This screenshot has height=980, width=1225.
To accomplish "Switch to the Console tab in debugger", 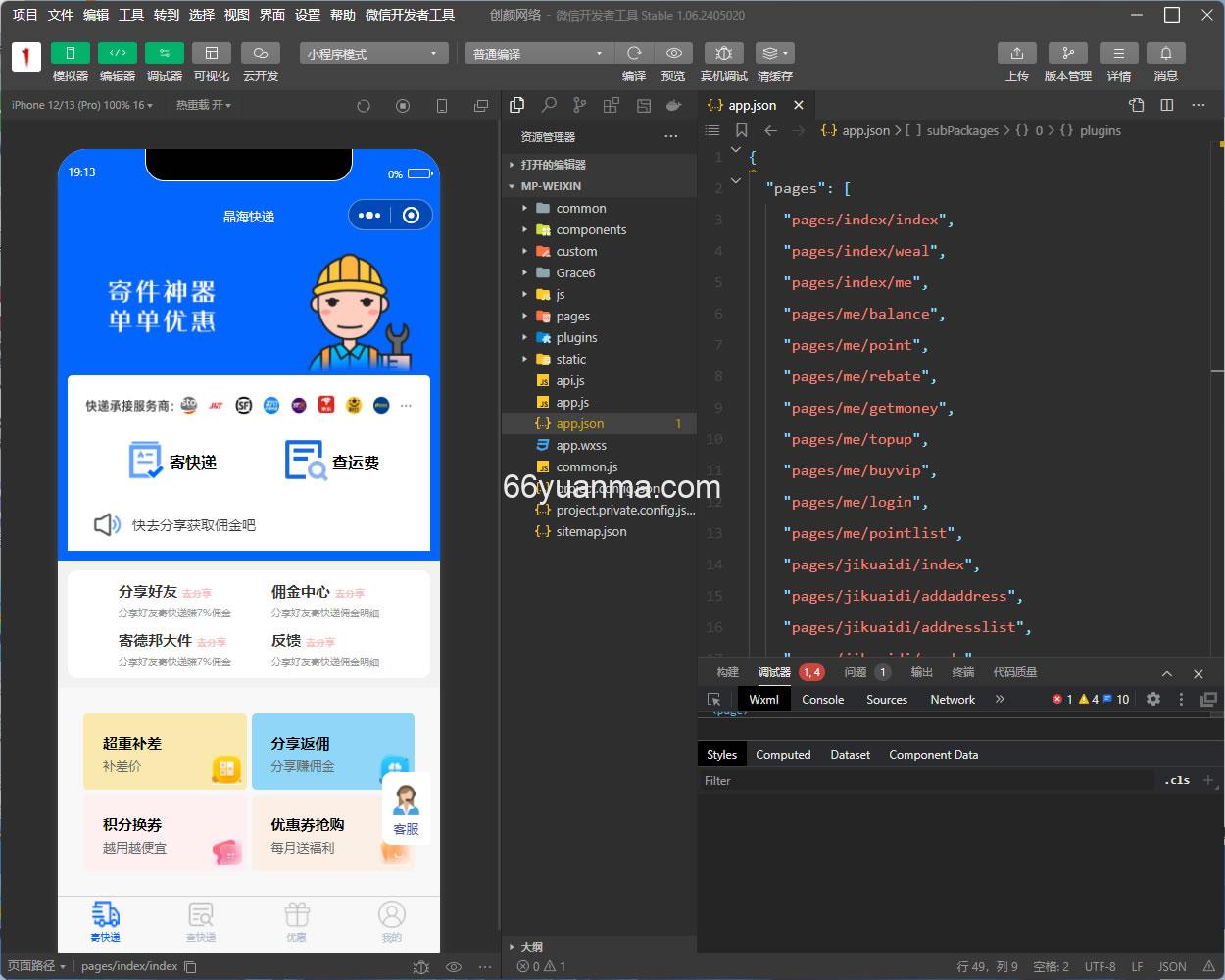I will coord(822,699).
